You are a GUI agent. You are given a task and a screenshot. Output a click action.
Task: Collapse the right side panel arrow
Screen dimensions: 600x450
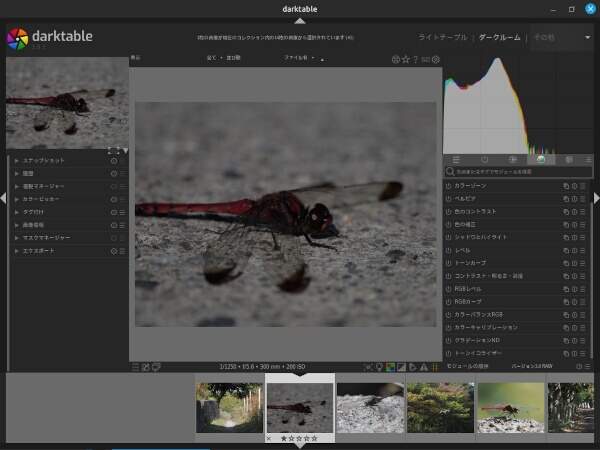pos(595,198)
